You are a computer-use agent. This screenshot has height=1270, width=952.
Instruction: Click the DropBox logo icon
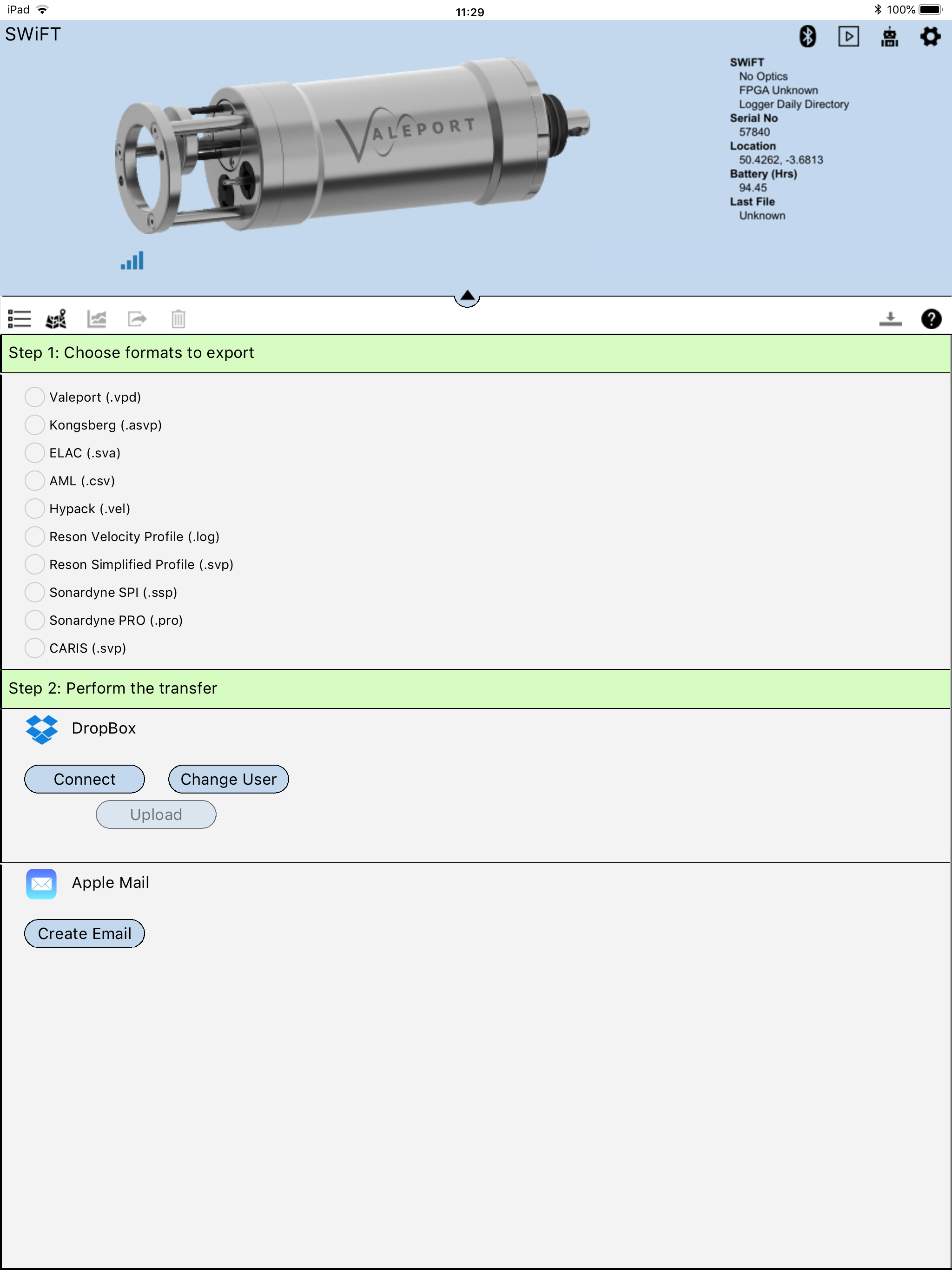coord(42,729)
